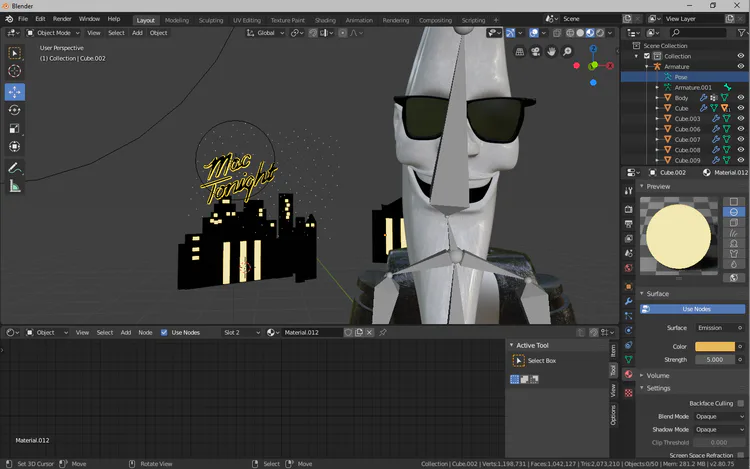The width and height of the screenshot is (750, 469).
Task: Select the flat plane material preview type
Action: (734, 201)
